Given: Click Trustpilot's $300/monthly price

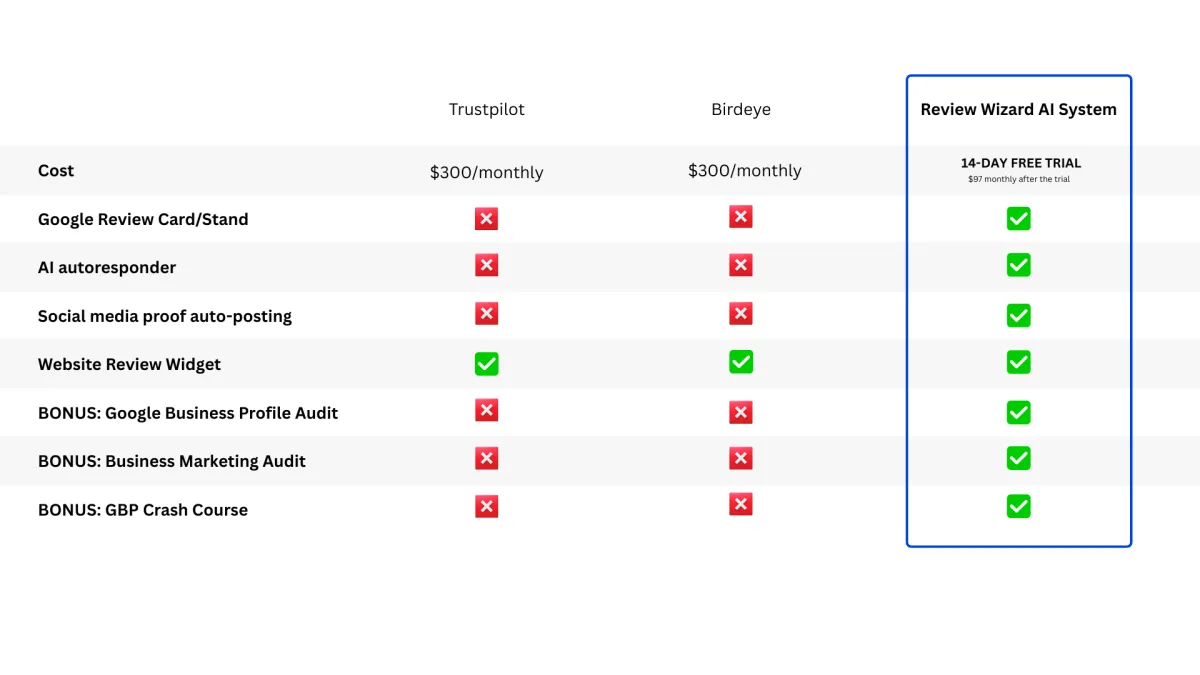Looking at the screenshot, I should (x=486, y=172).
